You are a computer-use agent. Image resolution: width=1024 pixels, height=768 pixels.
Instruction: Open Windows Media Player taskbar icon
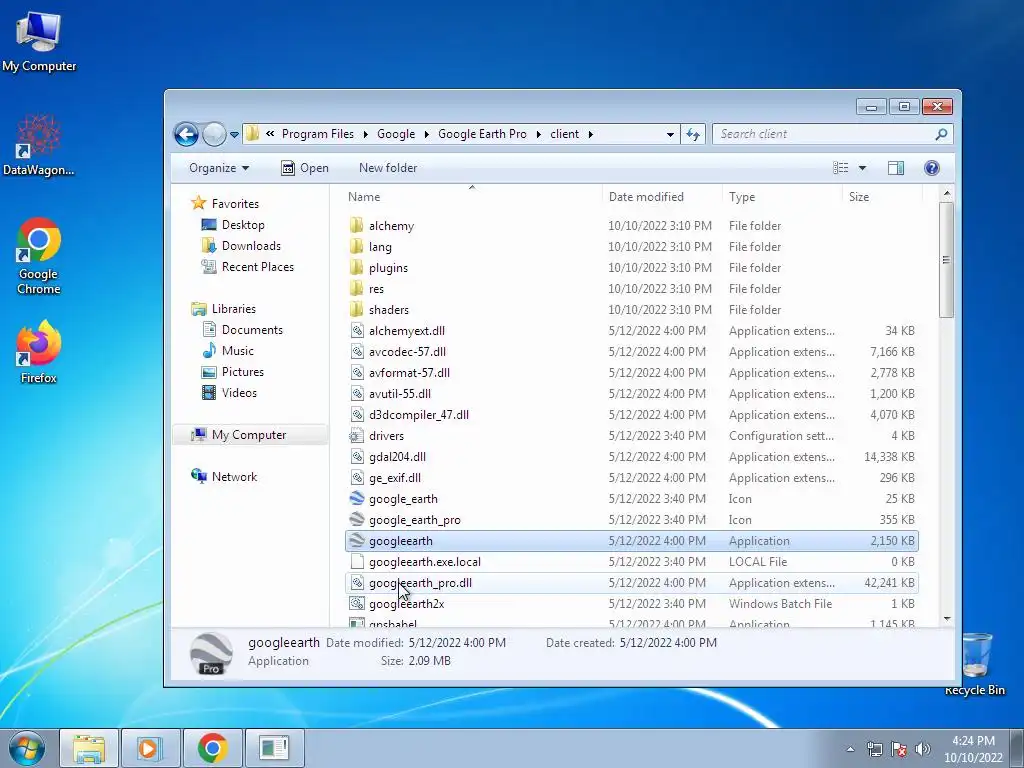(x=151, y=748)
